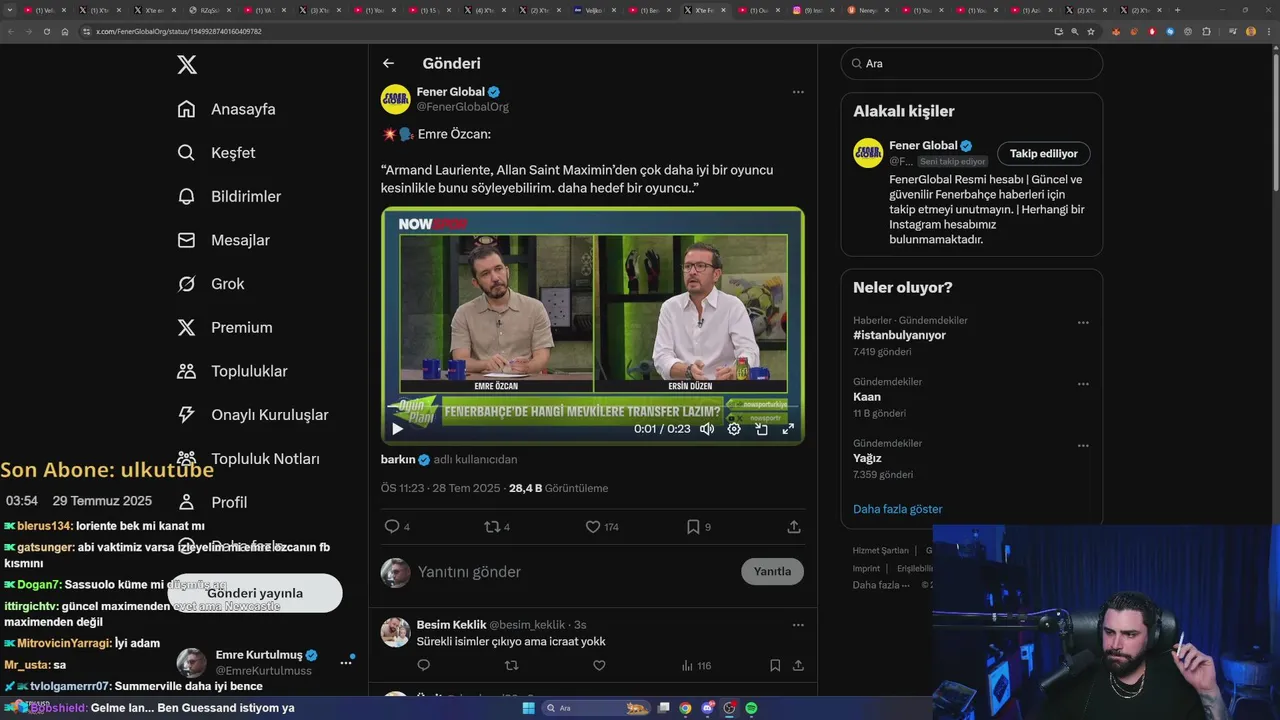Open Fener Global post options menu
Screen dimensions: 1280x720
[x=798, y=92]
